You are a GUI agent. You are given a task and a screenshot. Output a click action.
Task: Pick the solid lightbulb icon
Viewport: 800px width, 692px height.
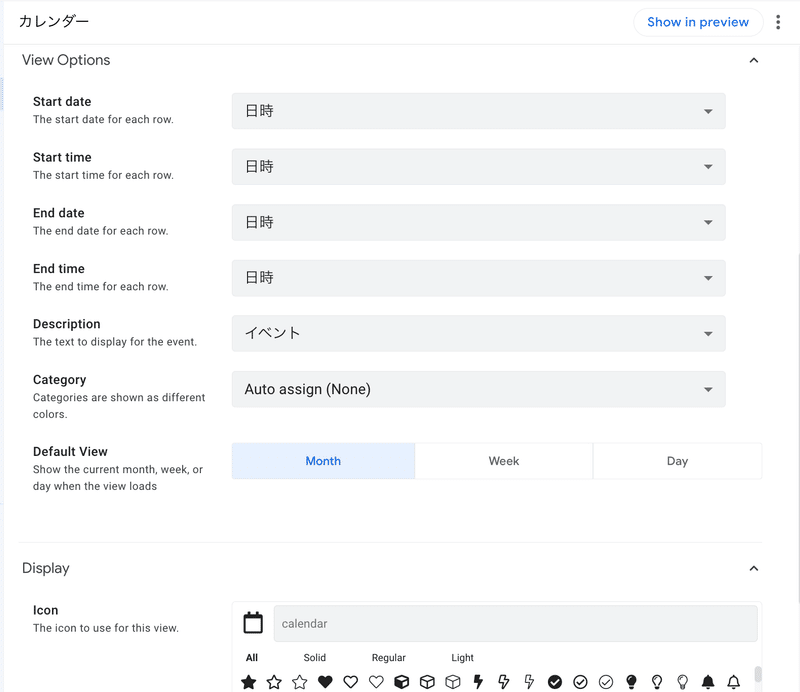[x=631, y=682]
